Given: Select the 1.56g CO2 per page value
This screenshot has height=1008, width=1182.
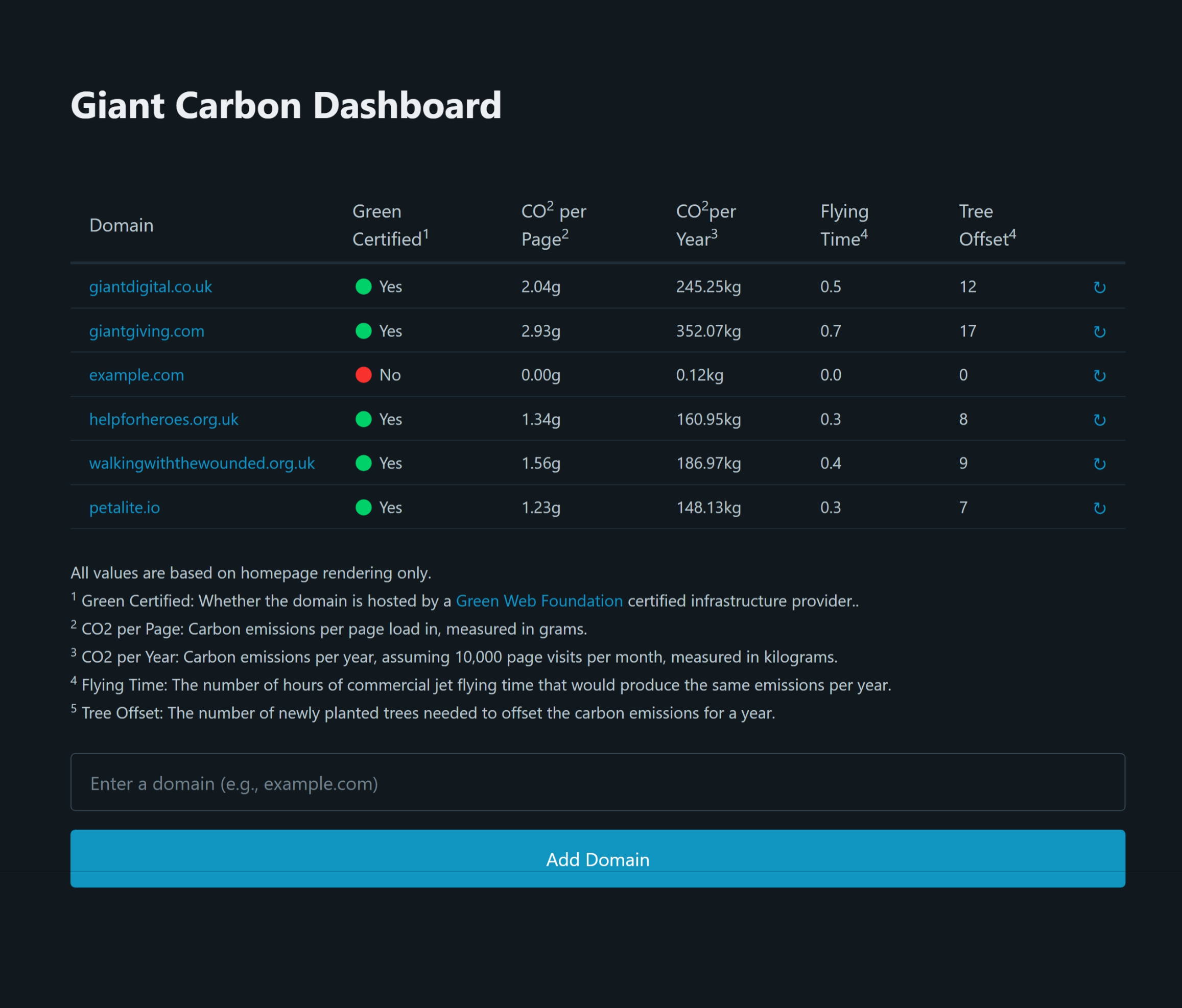Looking at the screenshot, I should [x=541, y=464].
